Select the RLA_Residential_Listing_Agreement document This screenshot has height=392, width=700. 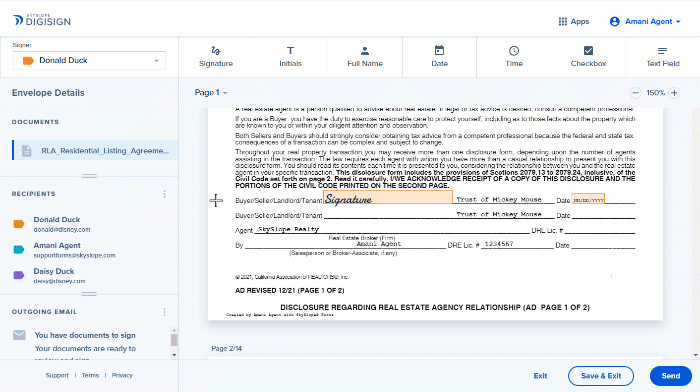coord(95,150)
